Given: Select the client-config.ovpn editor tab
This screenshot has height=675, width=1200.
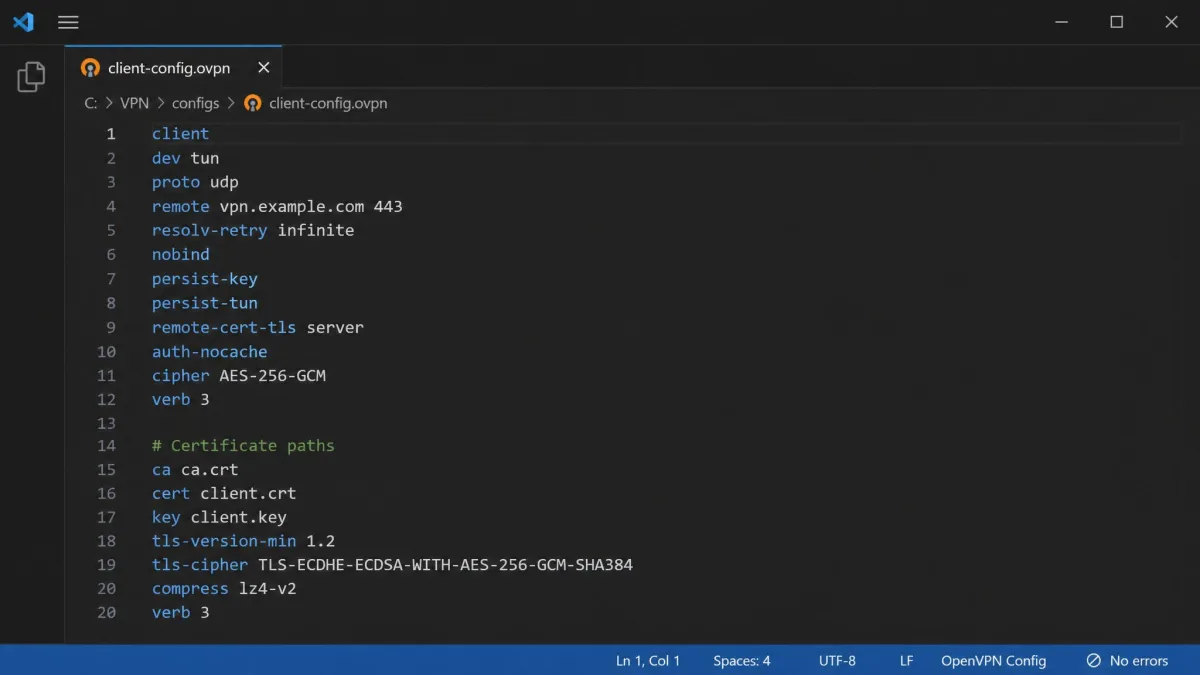Looking at the screenshot, I should coord(174,68).
